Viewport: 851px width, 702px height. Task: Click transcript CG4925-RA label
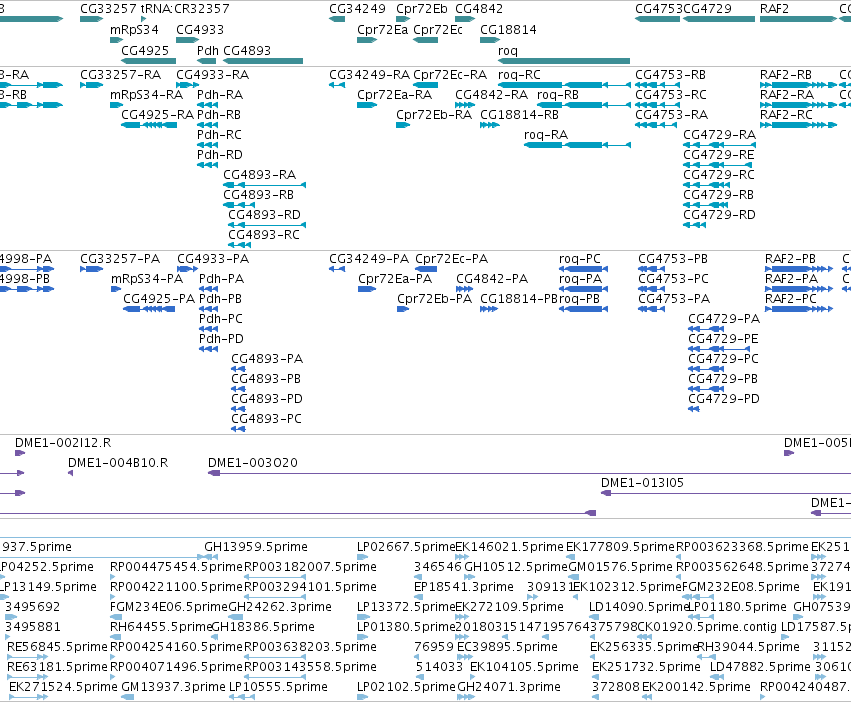tap(157, 115)
